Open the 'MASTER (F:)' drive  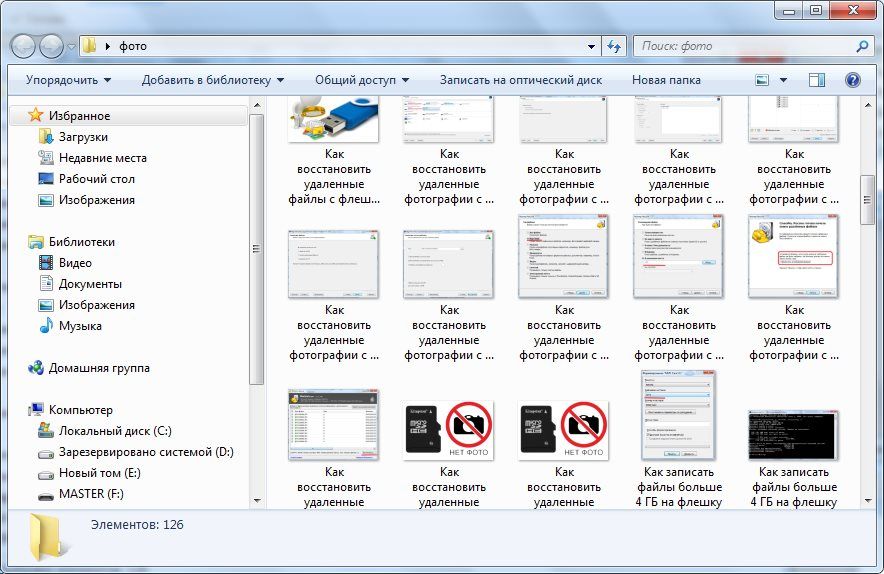point(91,494)
